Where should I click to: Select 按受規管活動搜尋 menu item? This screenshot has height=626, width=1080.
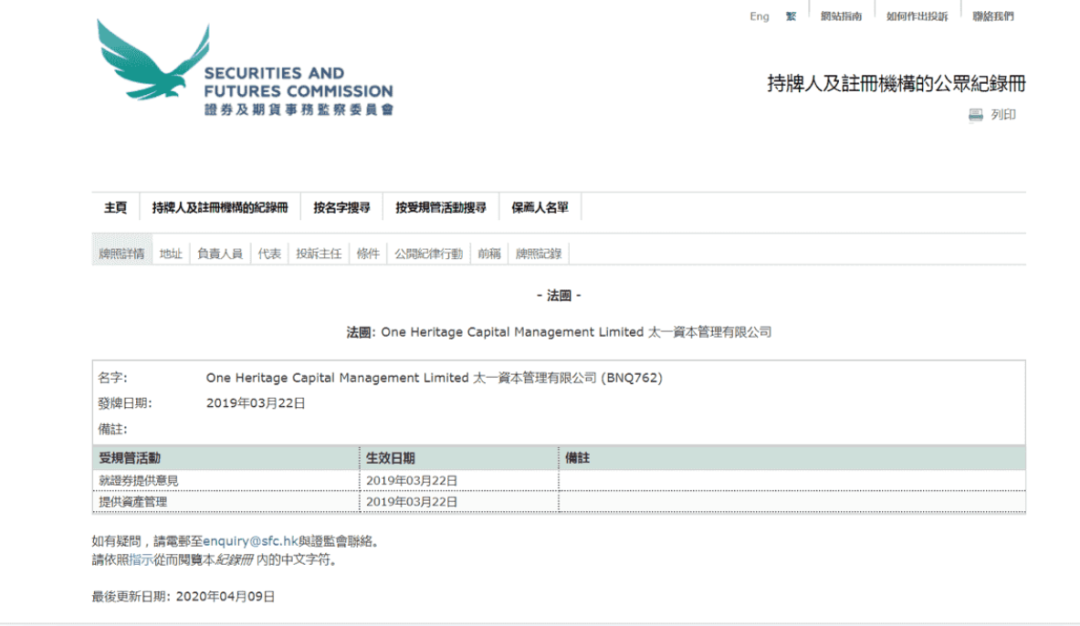point(440,208)
